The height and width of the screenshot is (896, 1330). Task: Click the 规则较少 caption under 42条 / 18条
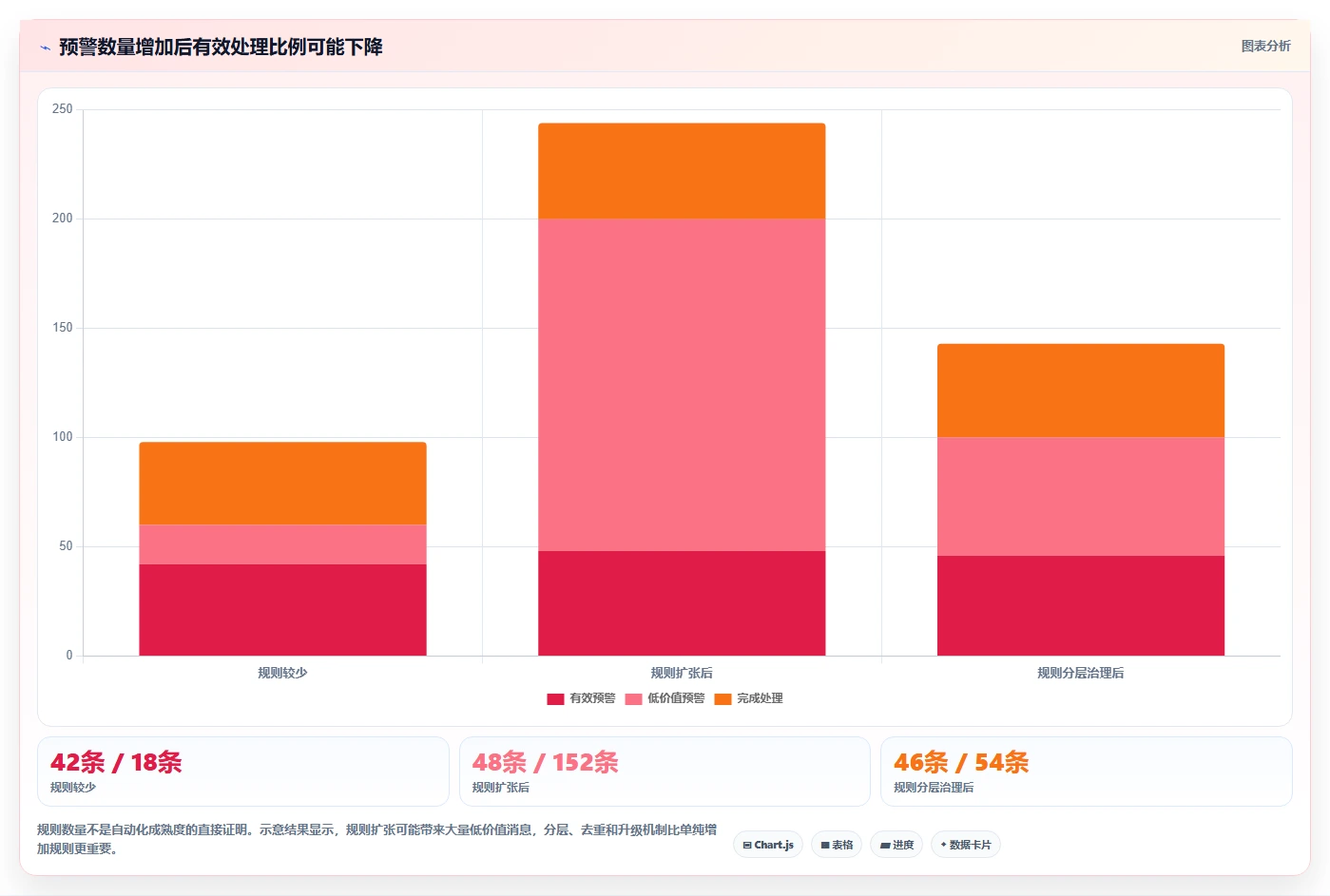(x=73, y=788)
